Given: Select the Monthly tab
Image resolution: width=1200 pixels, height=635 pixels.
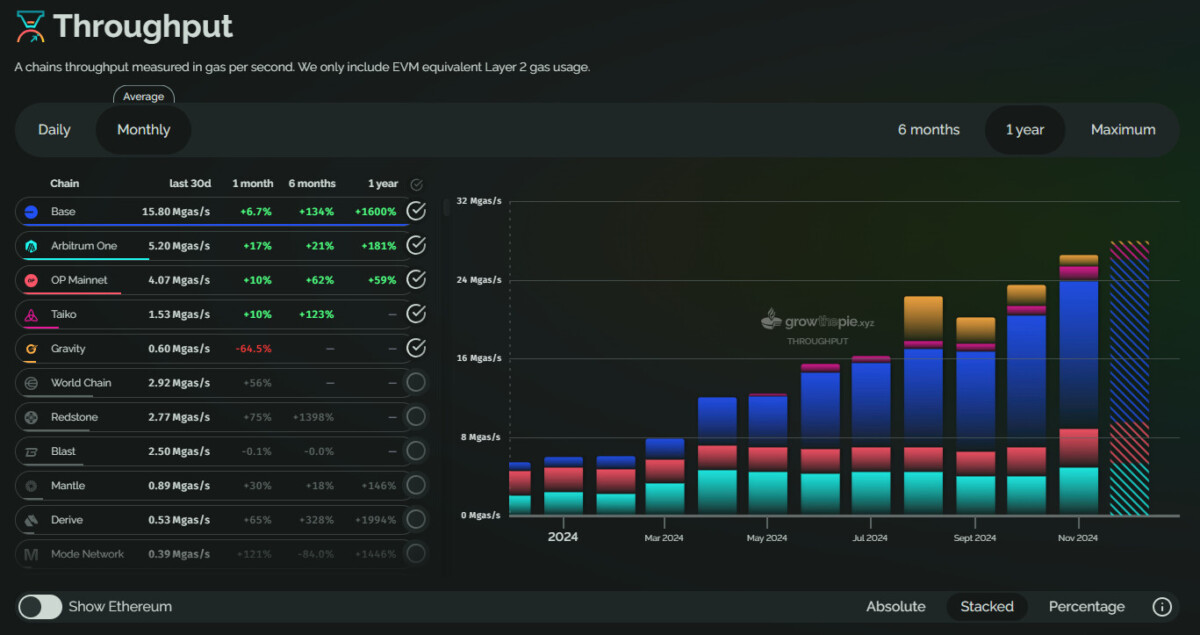Looking at the screenshot, I should (143, 130).
